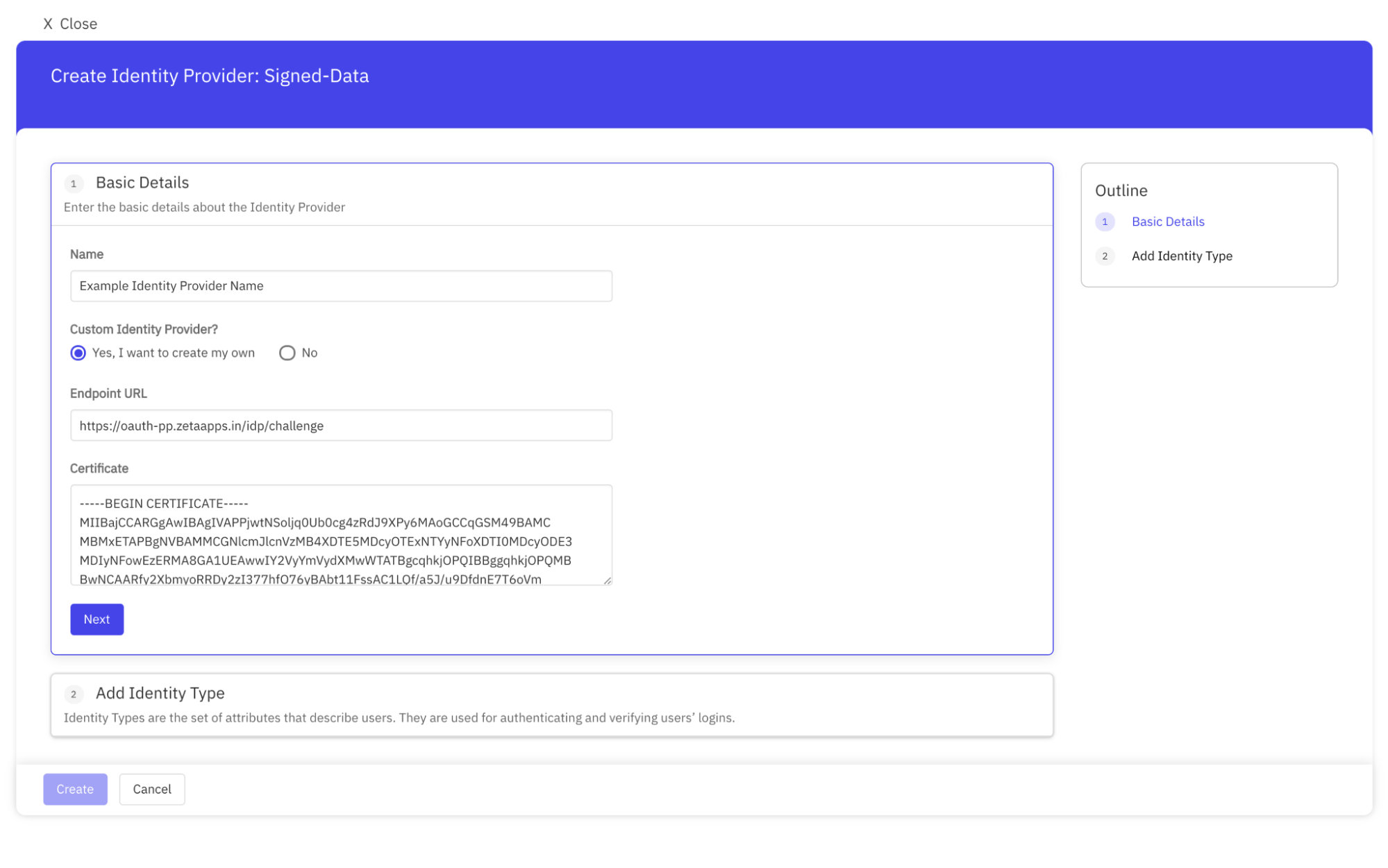Click the step 2 badge beside Add Identity Type
The image size is (1388, 868).
74,694
